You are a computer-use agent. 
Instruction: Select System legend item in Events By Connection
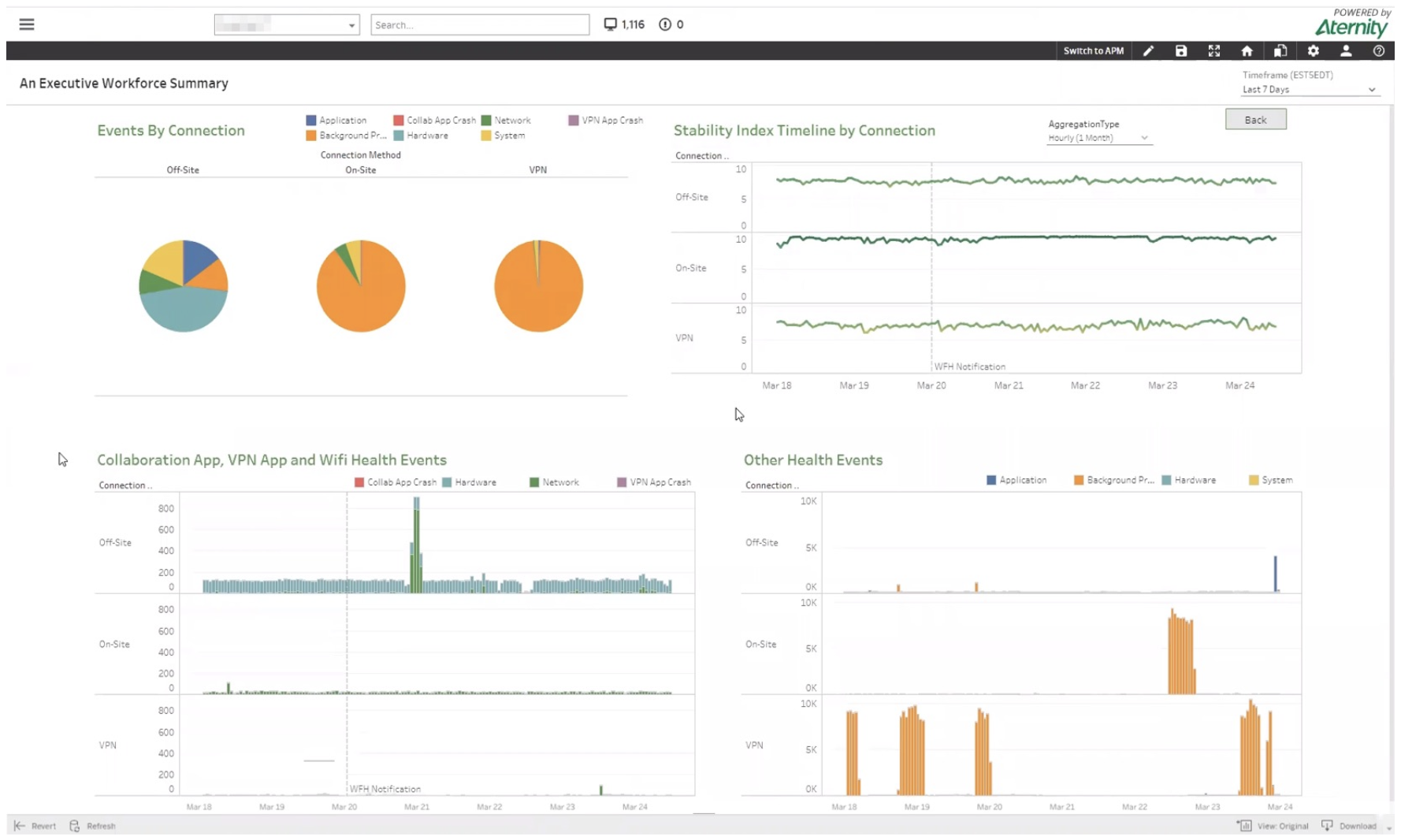tap(503, 136)
